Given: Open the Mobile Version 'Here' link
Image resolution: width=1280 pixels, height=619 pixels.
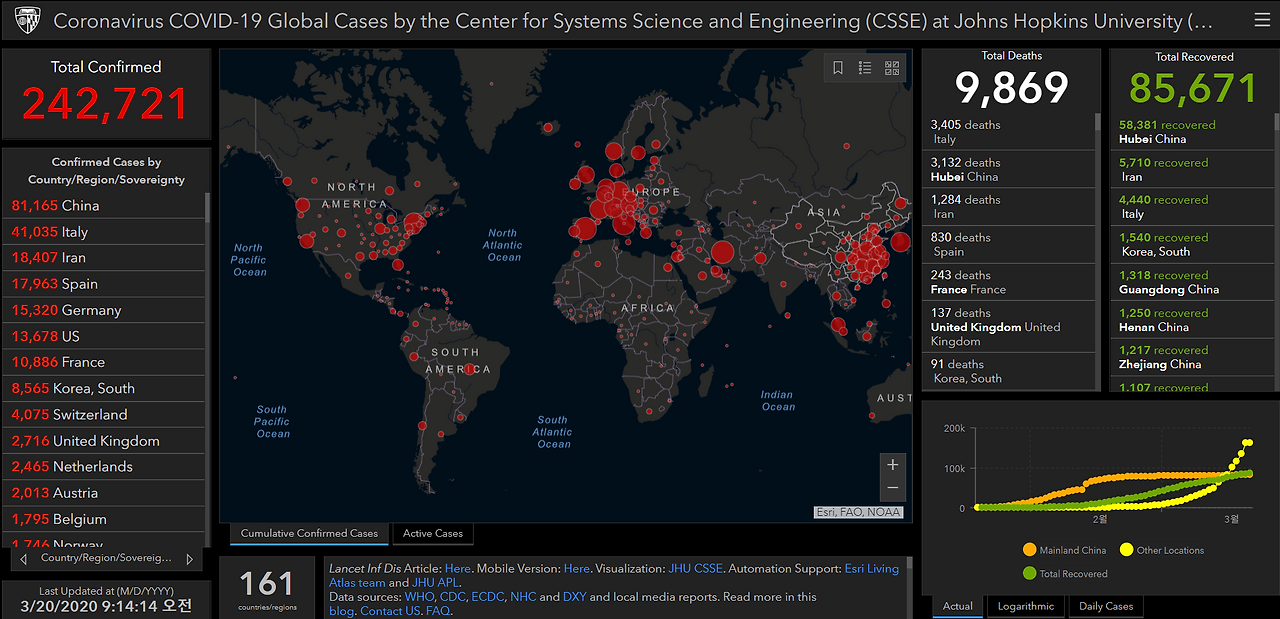Looking at the screenshot, I should pos(576,568).
